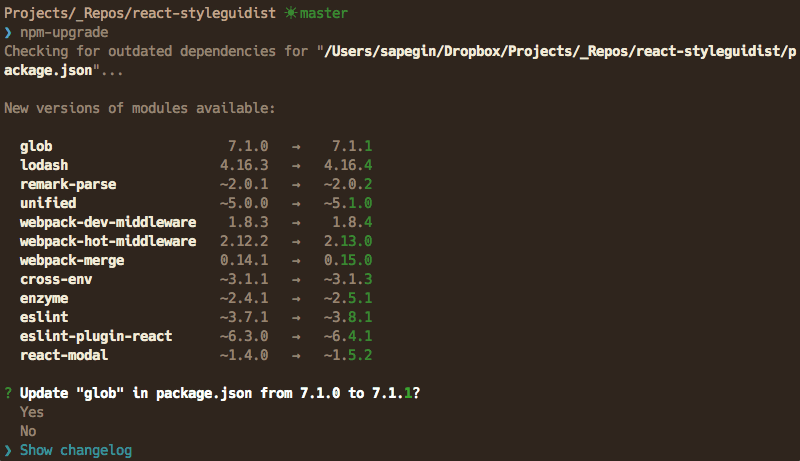Click the cross-env module name

point(56,279)
